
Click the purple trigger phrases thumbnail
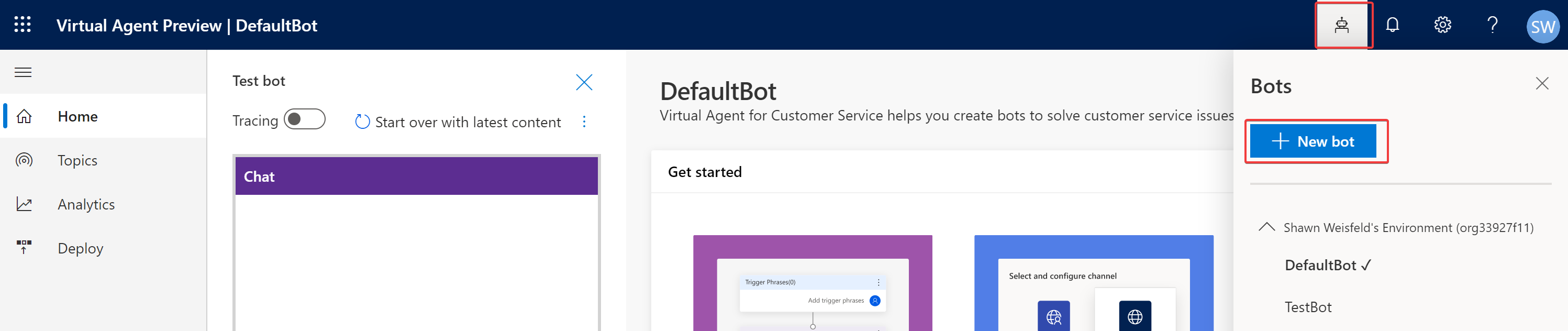pos(813,283)
